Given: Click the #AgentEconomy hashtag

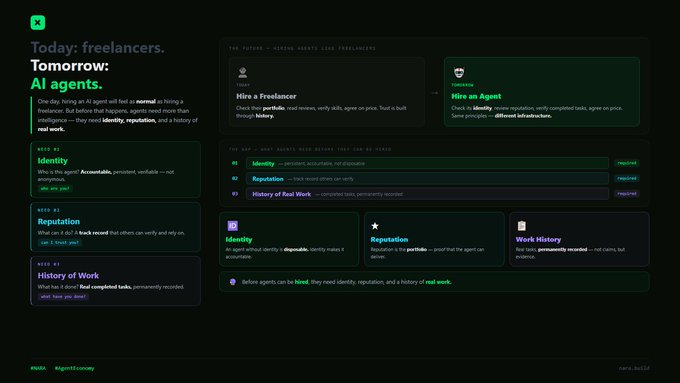Looking at the screenshot, I should [75, 368].
